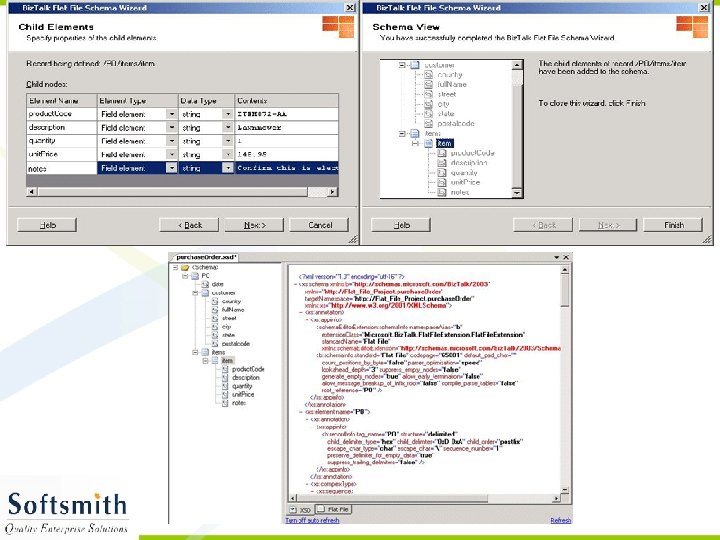Click left arrow of child nodes scrollbar

coord(31,191)
